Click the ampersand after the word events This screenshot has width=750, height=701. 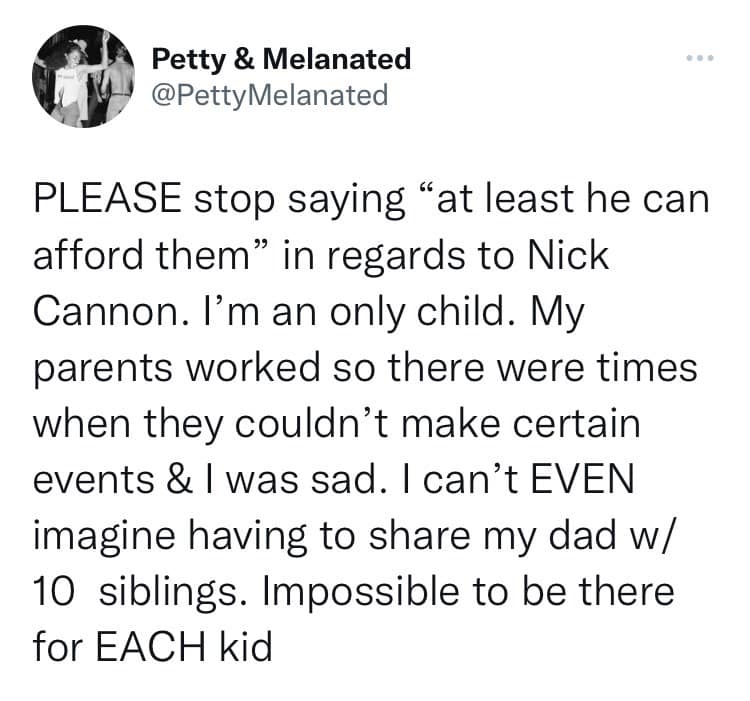click(x=180, y=480)
